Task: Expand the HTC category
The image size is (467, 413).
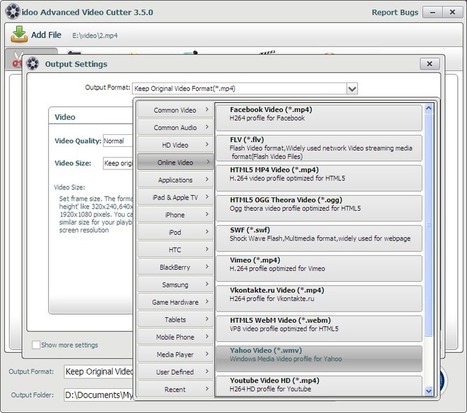Action: 175,250
